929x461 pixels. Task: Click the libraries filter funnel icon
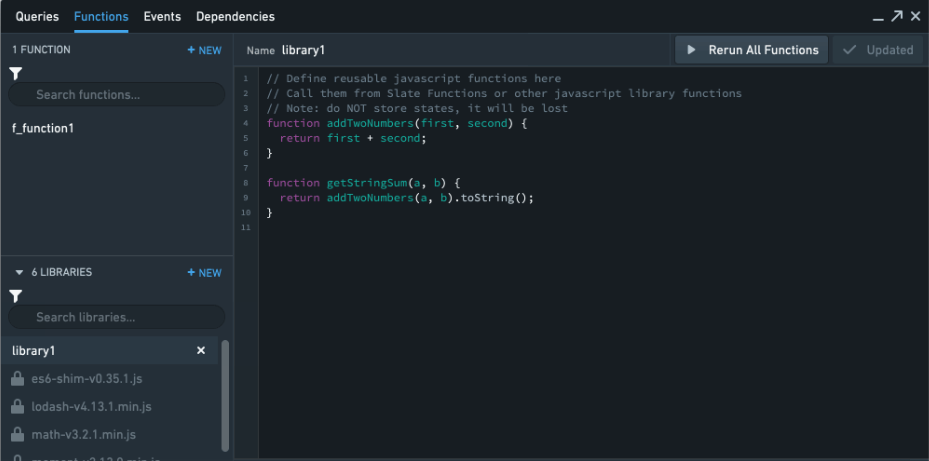click(x=16, y=296)
